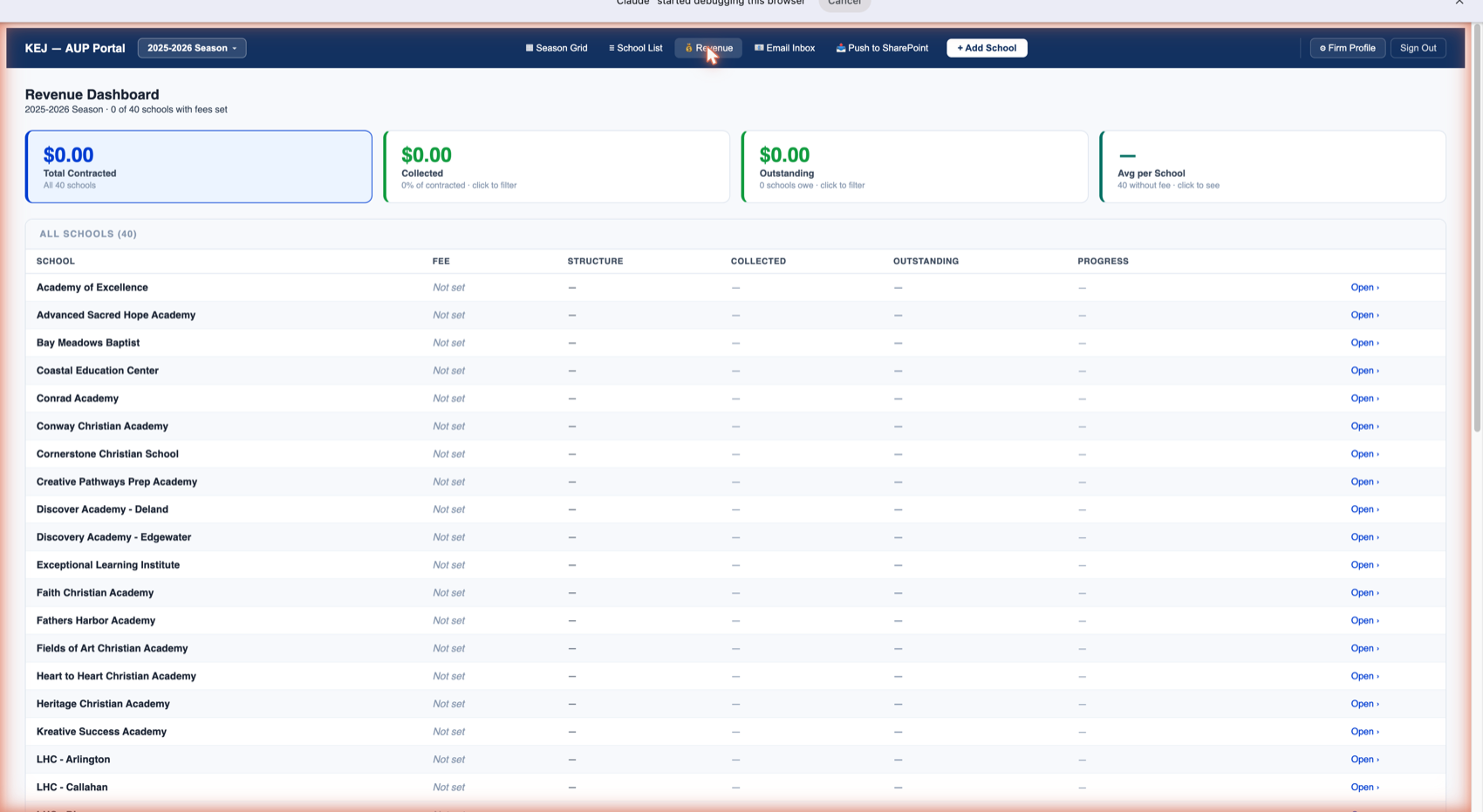This screenshot has height=812, width=1483.
Task: Open the Kreative Success Academy link
Action: point(1364,732)
